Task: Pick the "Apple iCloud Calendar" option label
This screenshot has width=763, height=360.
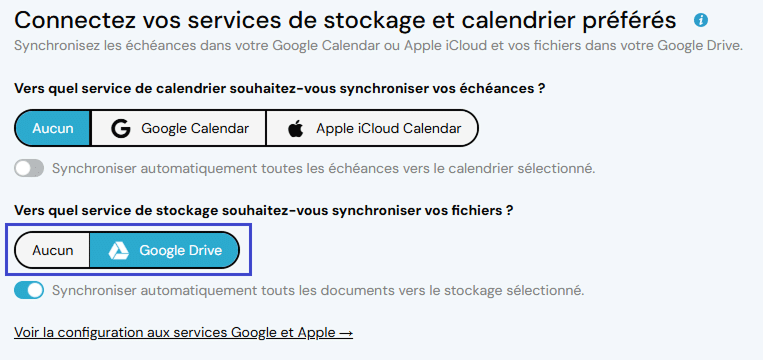Action: click(388, 128)
